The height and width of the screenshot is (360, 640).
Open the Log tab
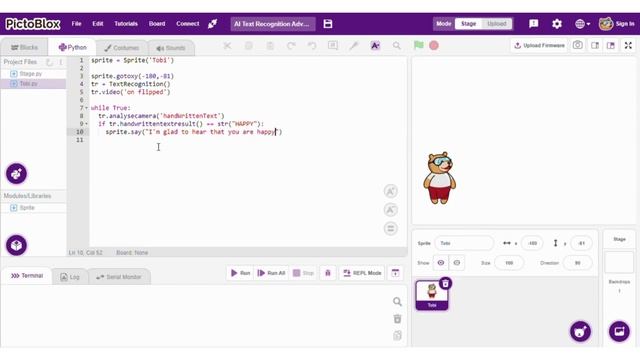point(70,277)
